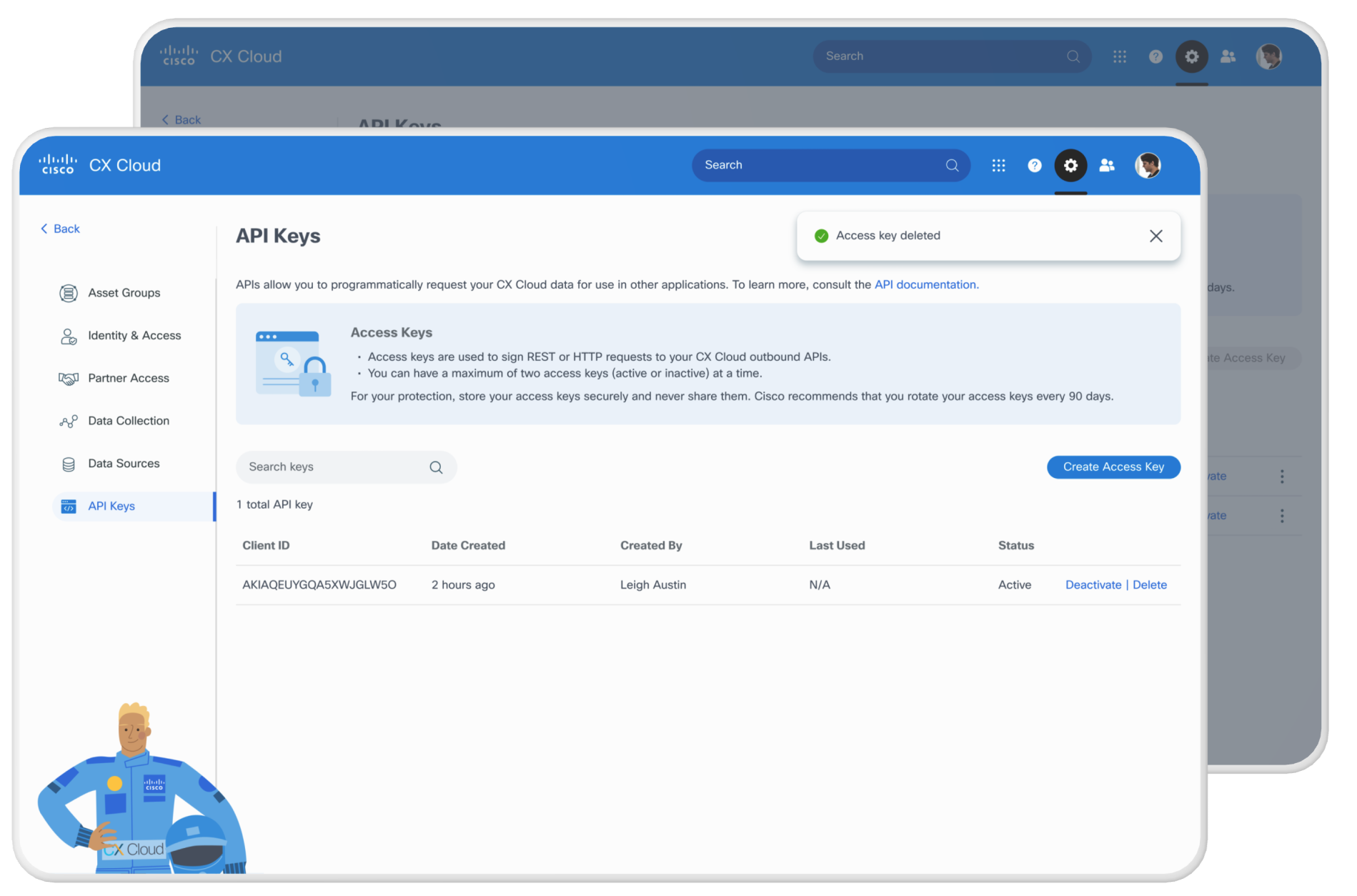Click the '1 total API key' count text

click(274, 505)
